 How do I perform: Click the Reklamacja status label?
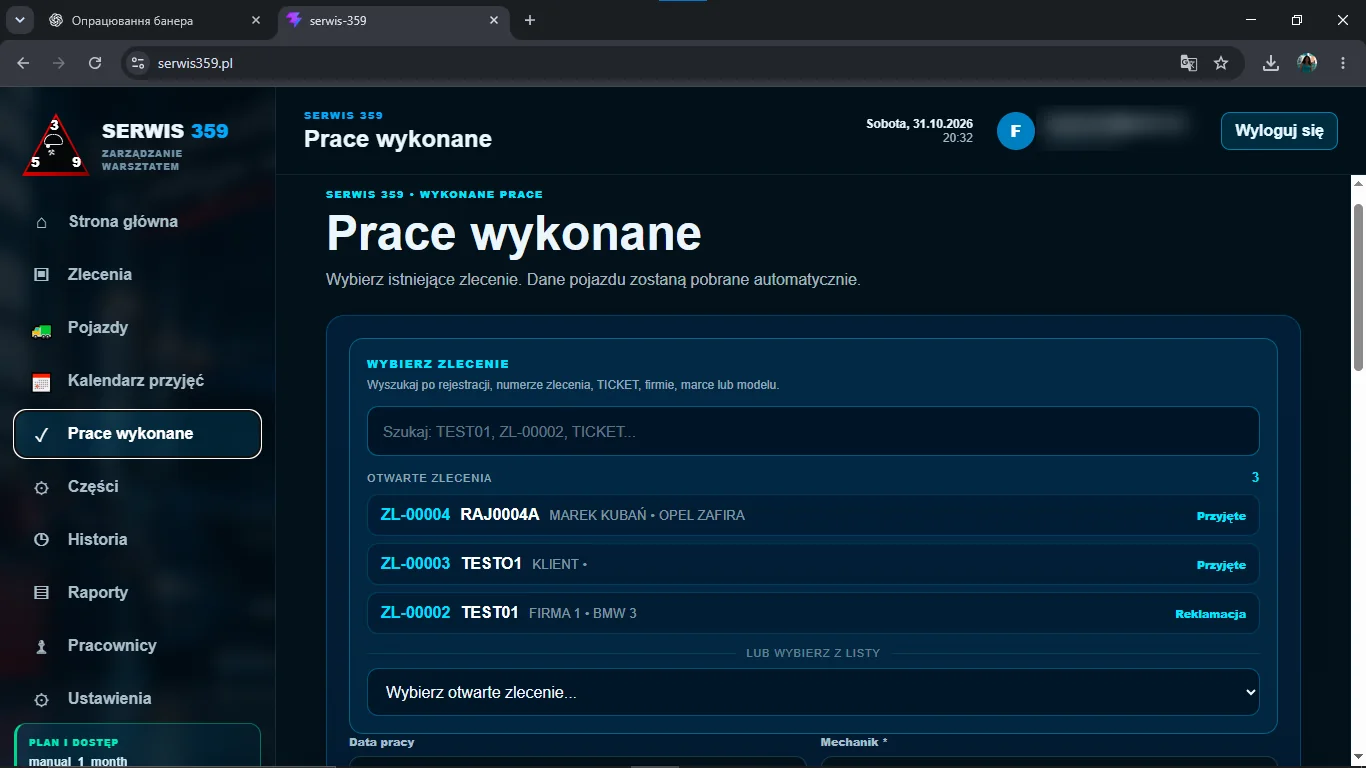click(x=1210, y=614)
